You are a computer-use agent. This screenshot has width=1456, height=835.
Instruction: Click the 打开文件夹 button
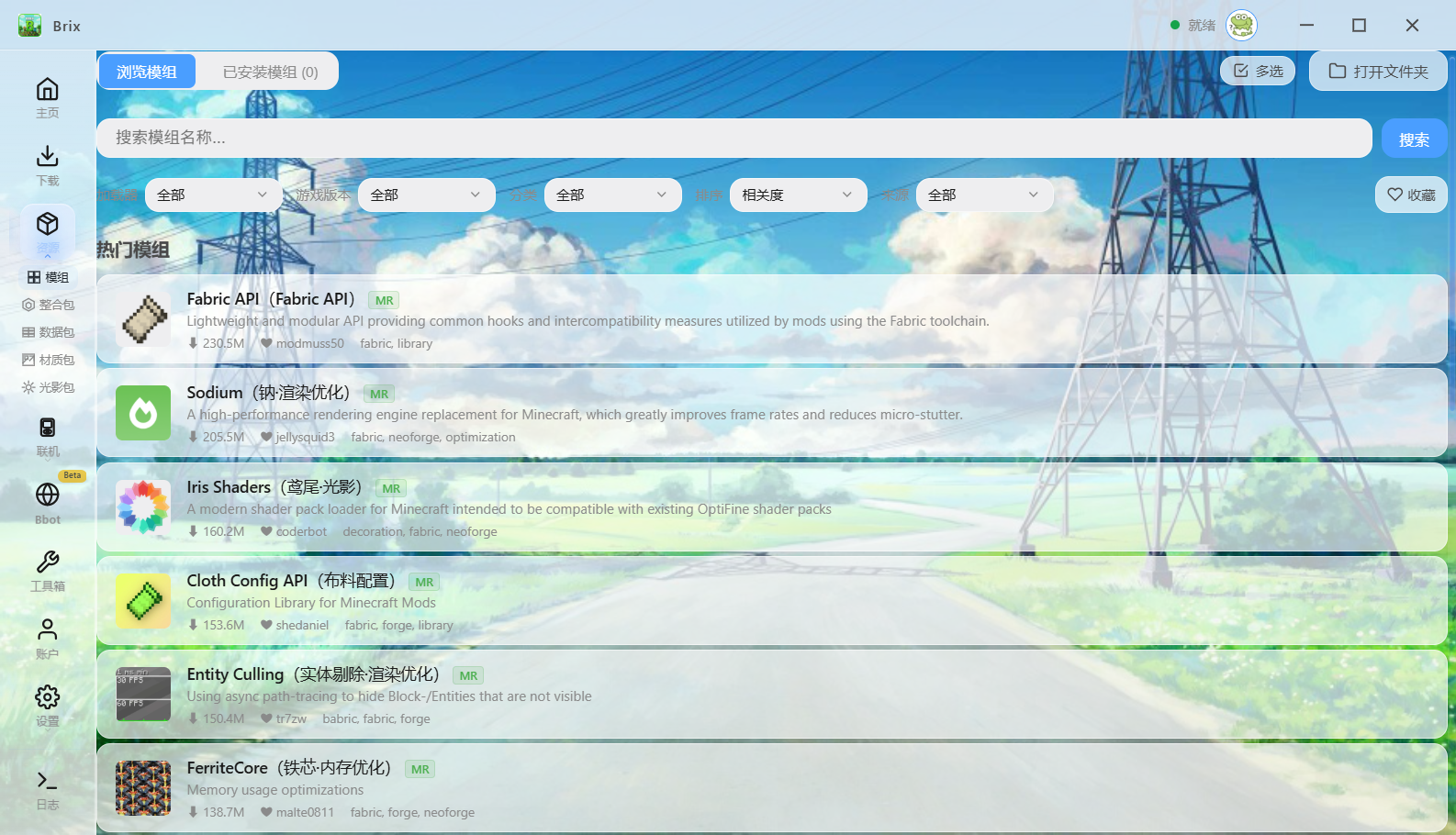tap(1378, 71)
